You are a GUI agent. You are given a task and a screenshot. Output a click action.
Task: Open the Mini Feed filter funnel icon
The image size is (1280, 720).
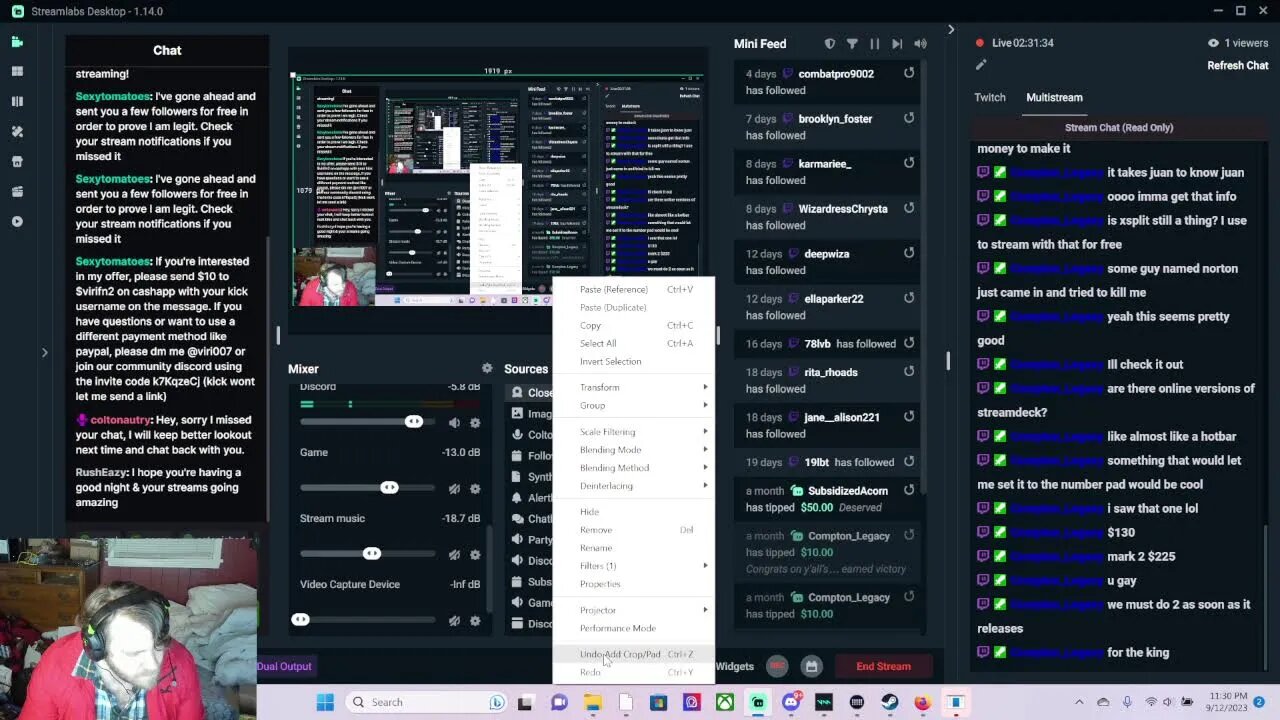[x=852, y=44]
